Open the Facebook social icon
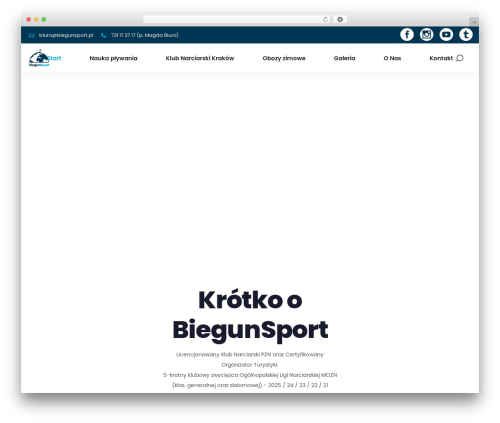 tap(407, 34)
